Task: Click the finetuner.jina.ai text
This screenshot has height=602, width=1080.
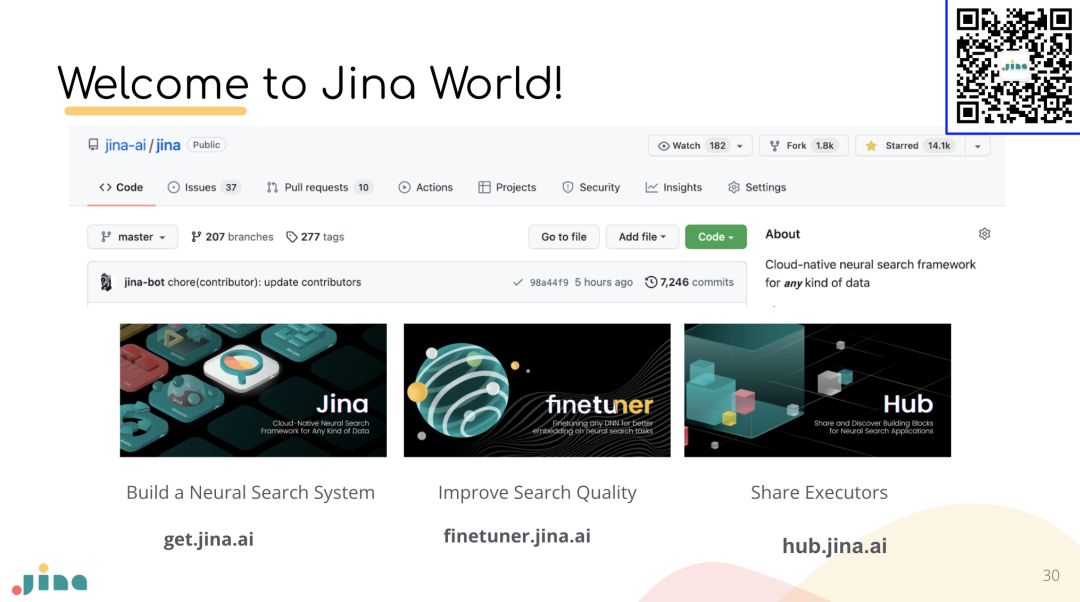Action: [517, 536]
